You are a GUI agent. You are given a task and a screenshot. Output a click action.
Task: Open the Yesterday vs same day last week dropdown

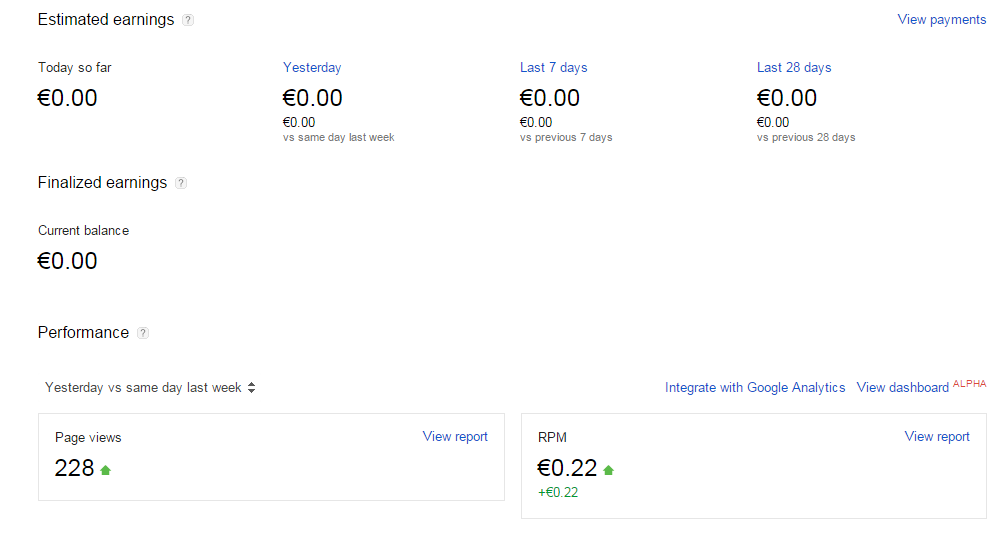150,388
